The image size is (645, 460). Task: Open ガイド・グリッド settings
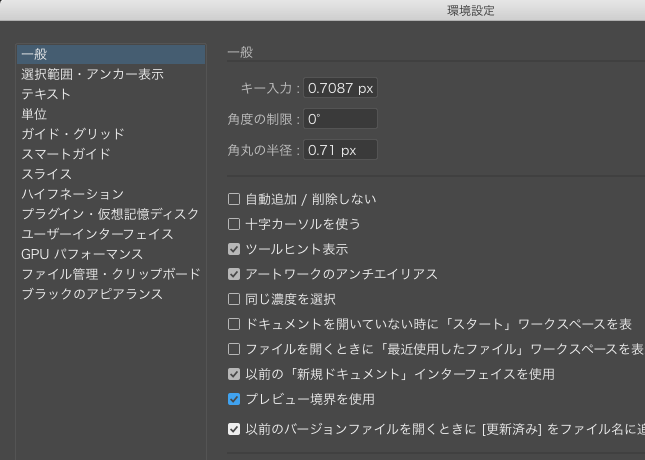click(x=111, y=134)
